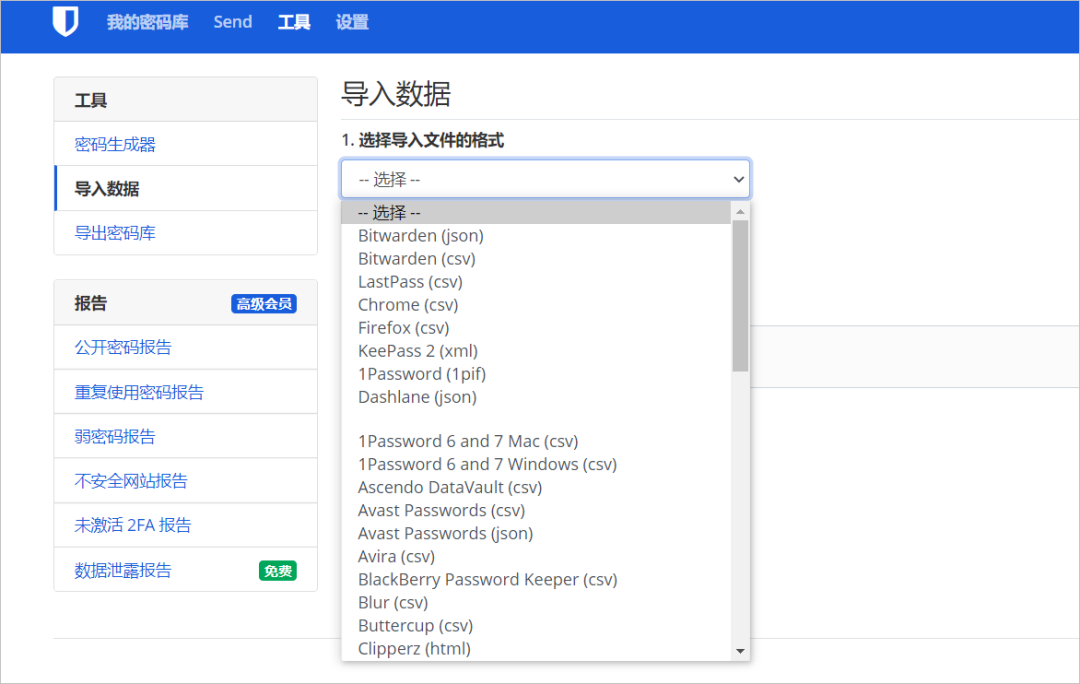Click the Bitwarden shield logo

(x=65, y=21)
